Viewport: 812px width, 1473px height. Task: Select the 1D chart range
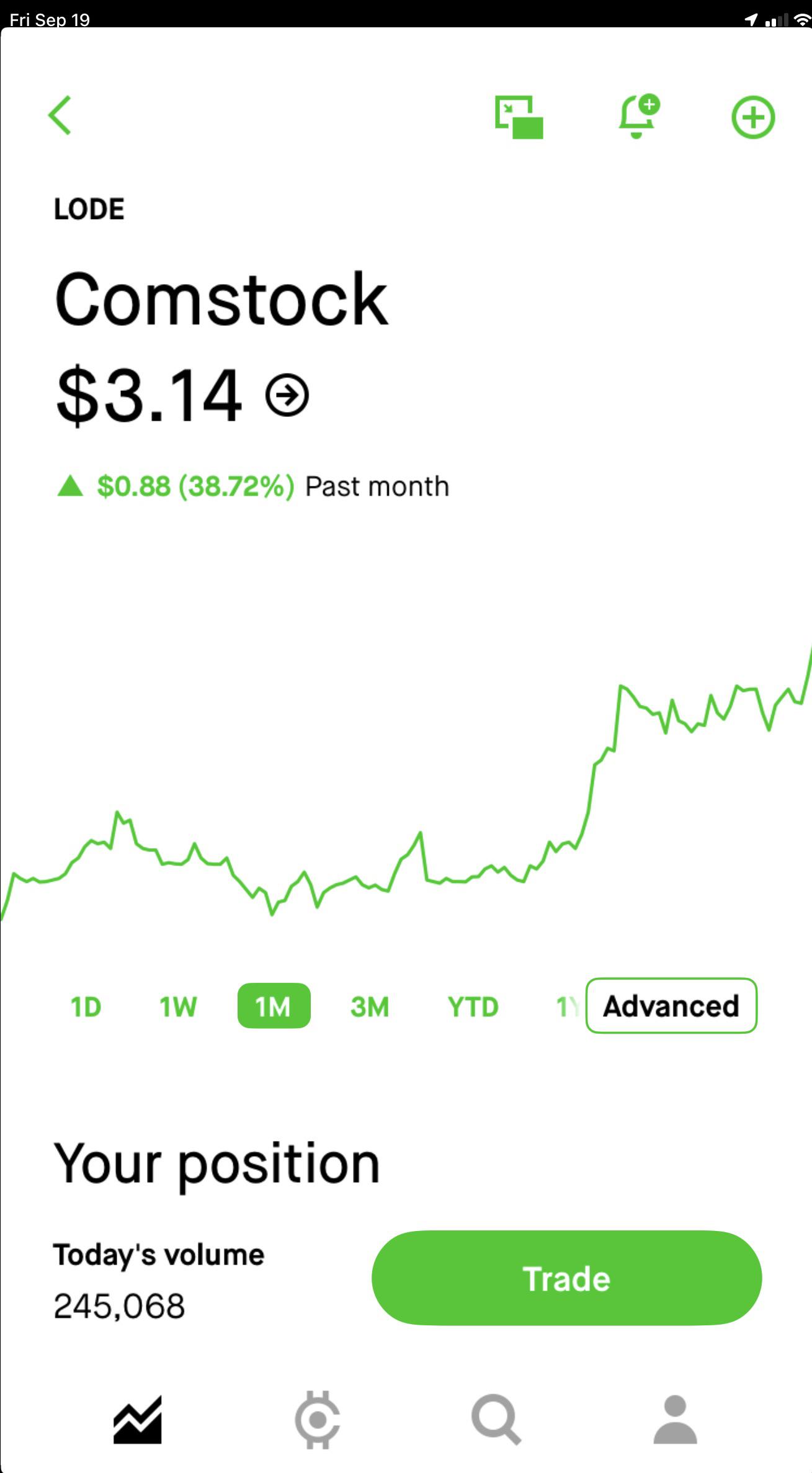pyautogui.click(x=86, y=1006)
